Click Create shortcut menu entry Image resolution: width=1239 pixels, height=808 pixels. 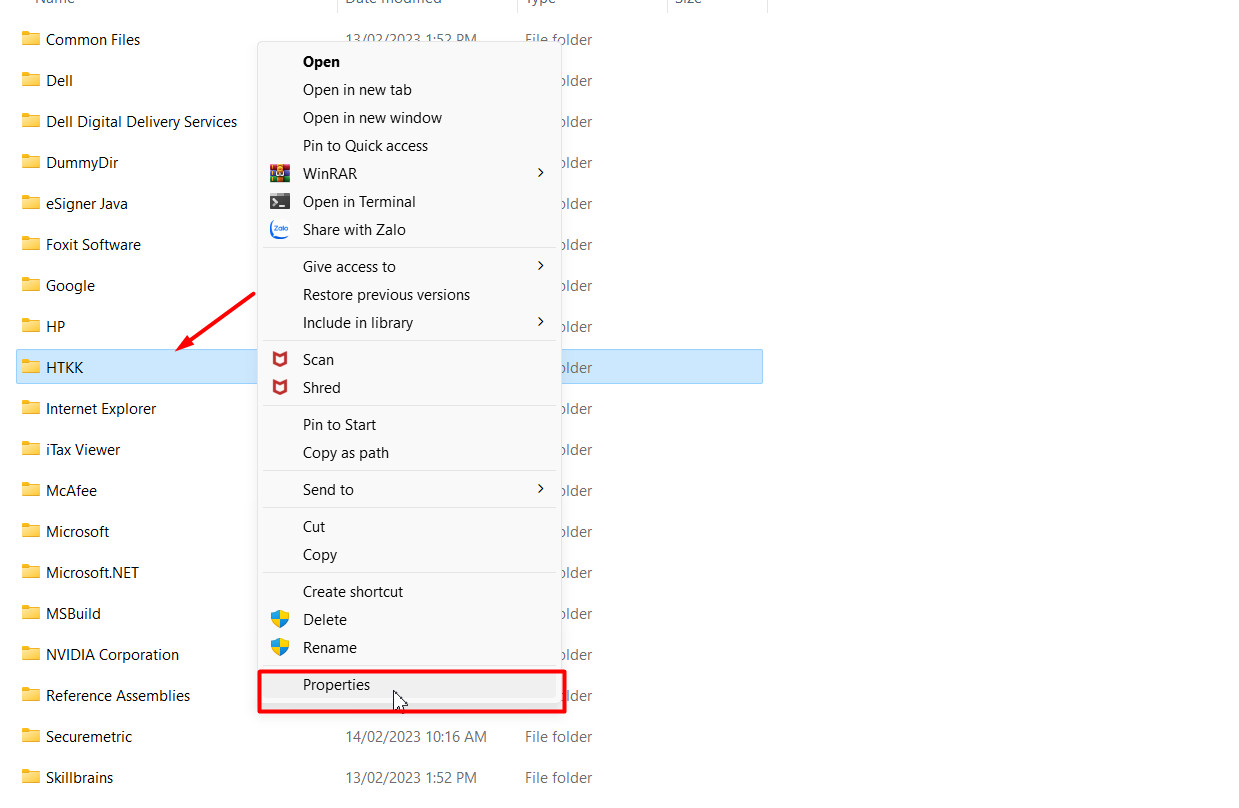(x=353, y=592)
